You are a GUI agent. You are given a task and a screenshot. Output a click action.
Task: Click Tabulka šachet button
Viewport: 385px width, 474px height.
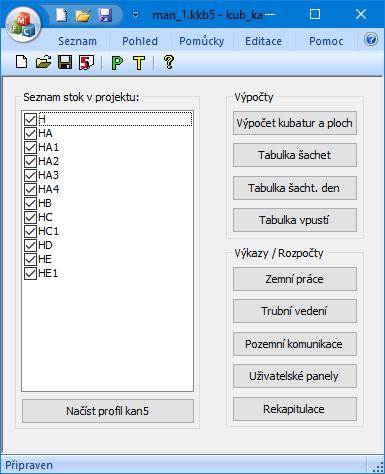[295, 155]
